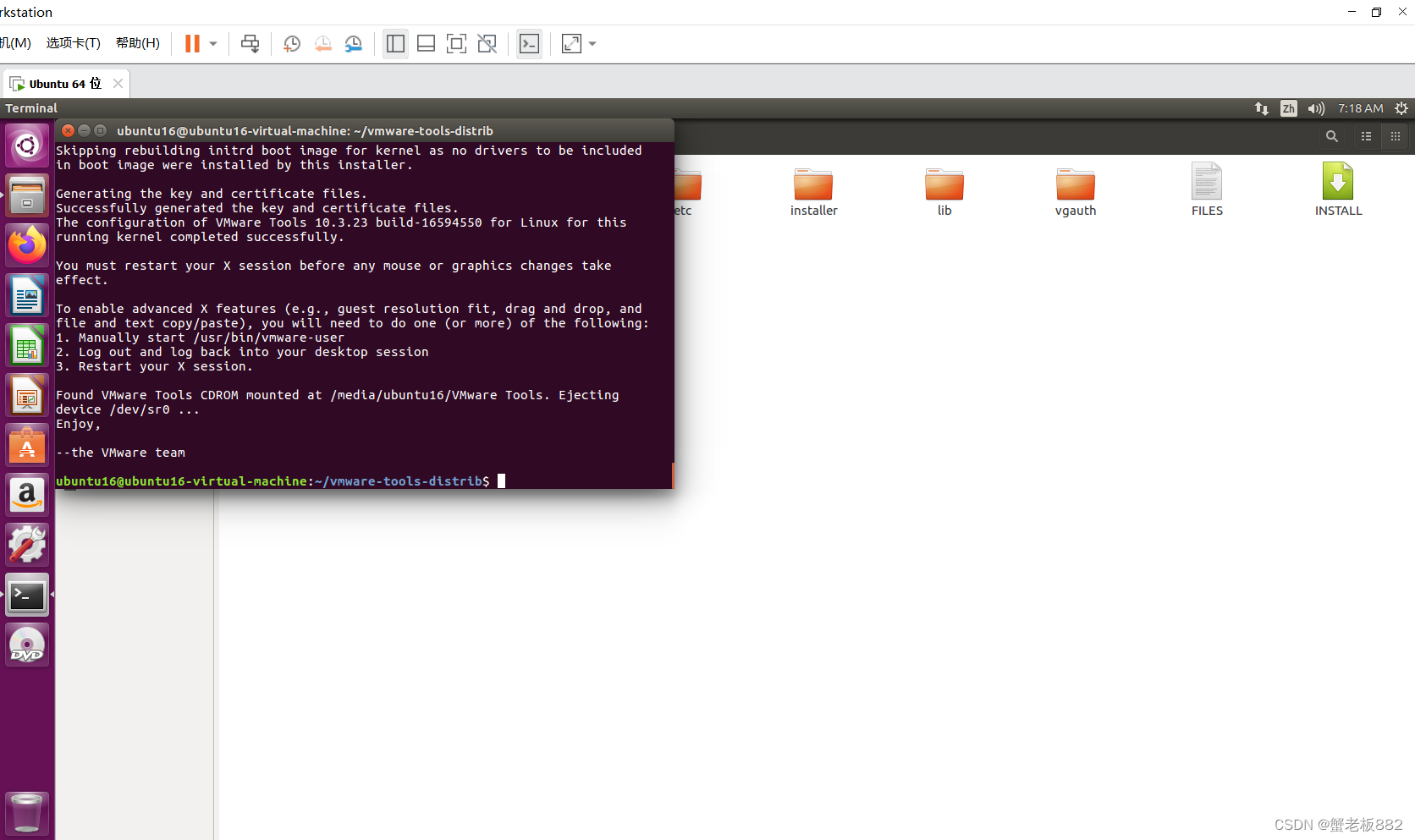Expand the stretch display dropdown arrow
The image size is (1415, 840).
(x=592, y=44)
